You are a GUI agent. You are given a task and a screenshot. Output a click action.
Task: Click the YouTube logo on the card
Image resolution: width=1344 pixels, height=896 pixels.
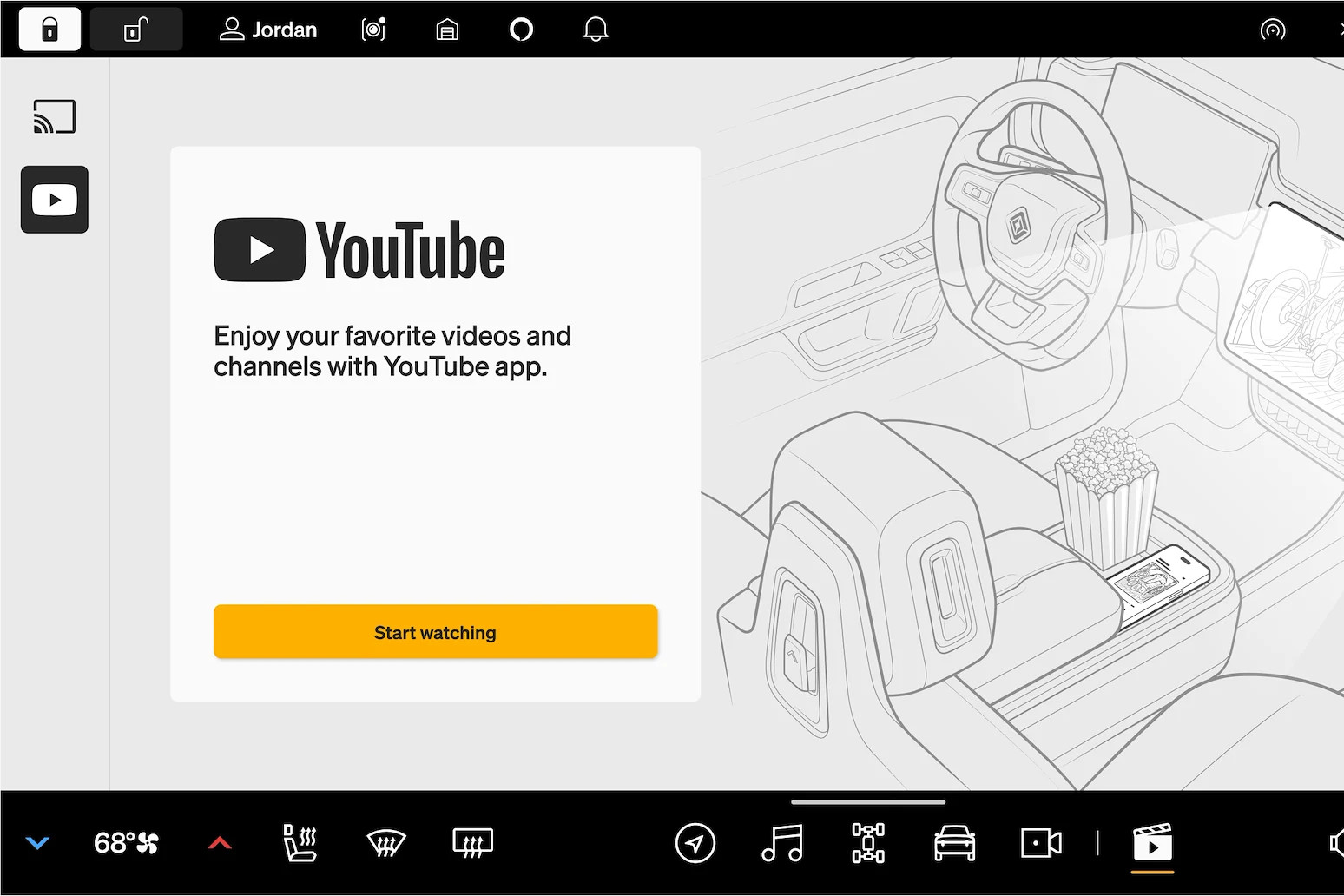click(359, 250)
